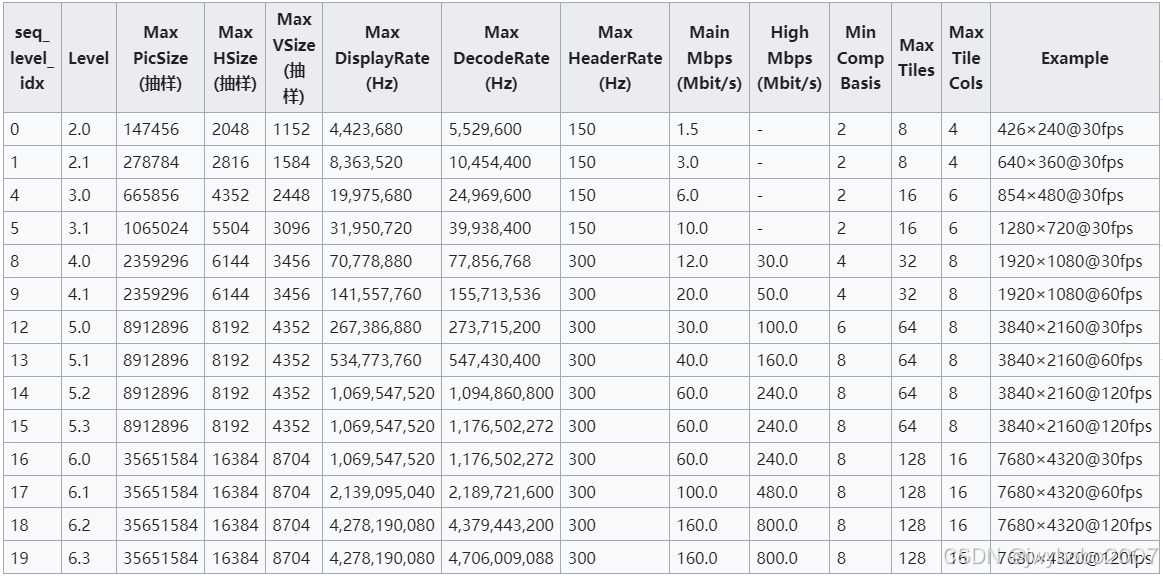Select the example 3840×2160@60fps
1163x576 pixels.
[1070, 360]
